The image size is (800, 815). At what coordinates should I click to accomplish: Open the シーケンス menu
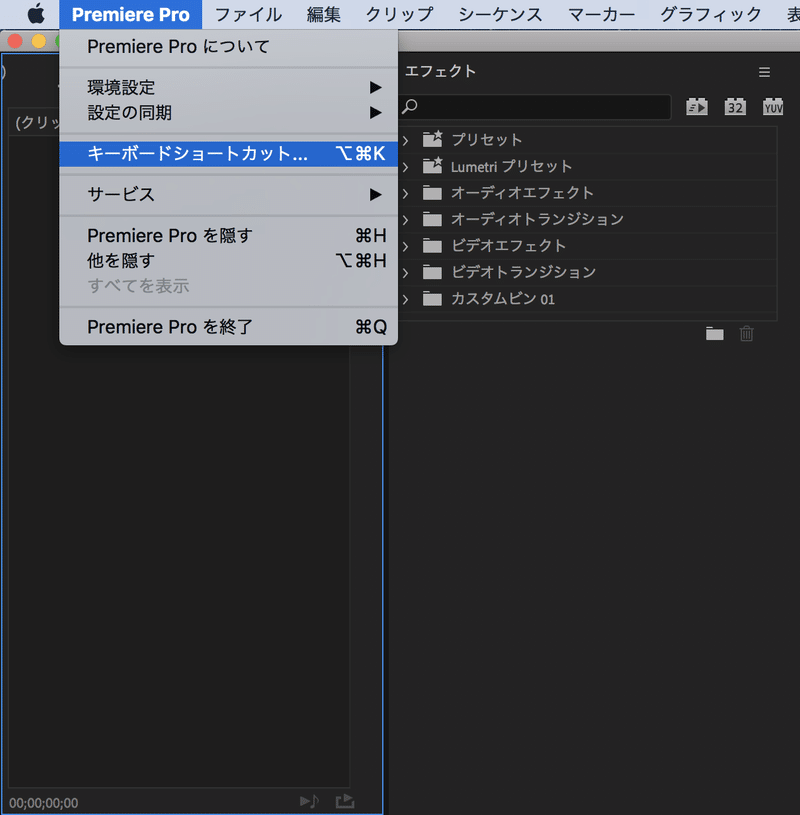pyautogui.click(x=500, y=15)
